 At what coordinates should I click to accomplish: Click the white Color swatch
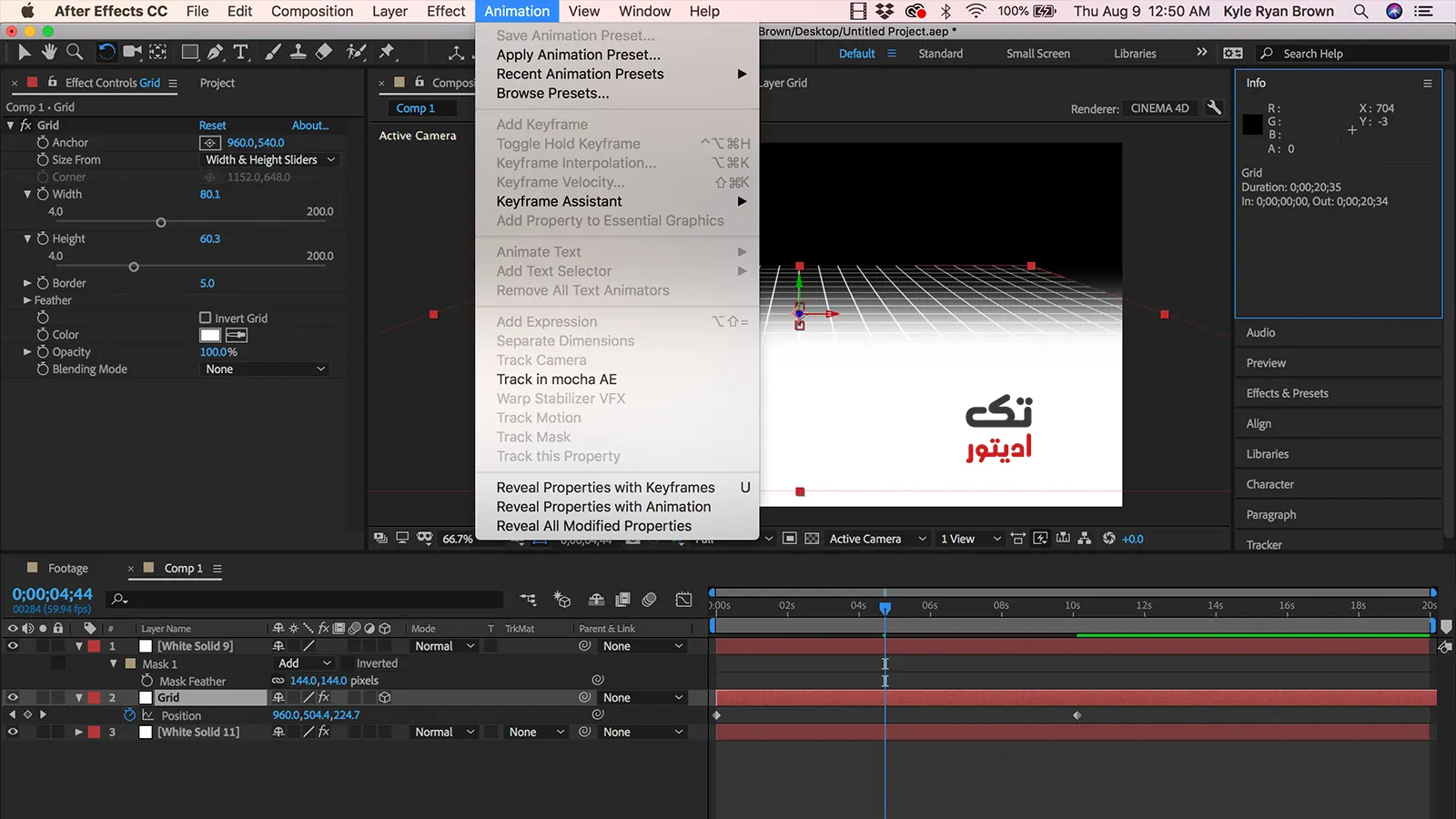tap(210, 335)
